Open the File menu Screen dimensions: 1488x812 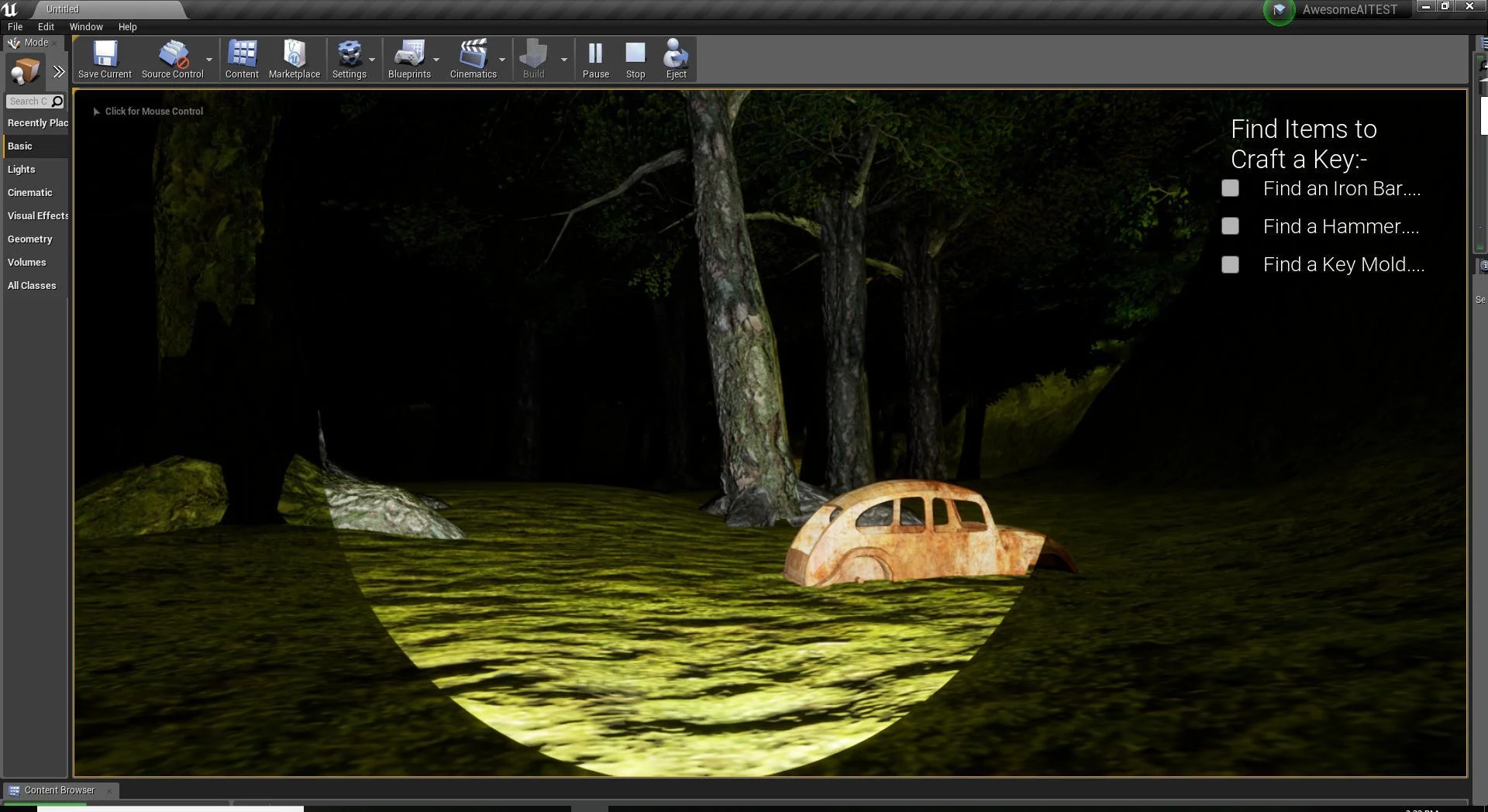tap(15, 26)
